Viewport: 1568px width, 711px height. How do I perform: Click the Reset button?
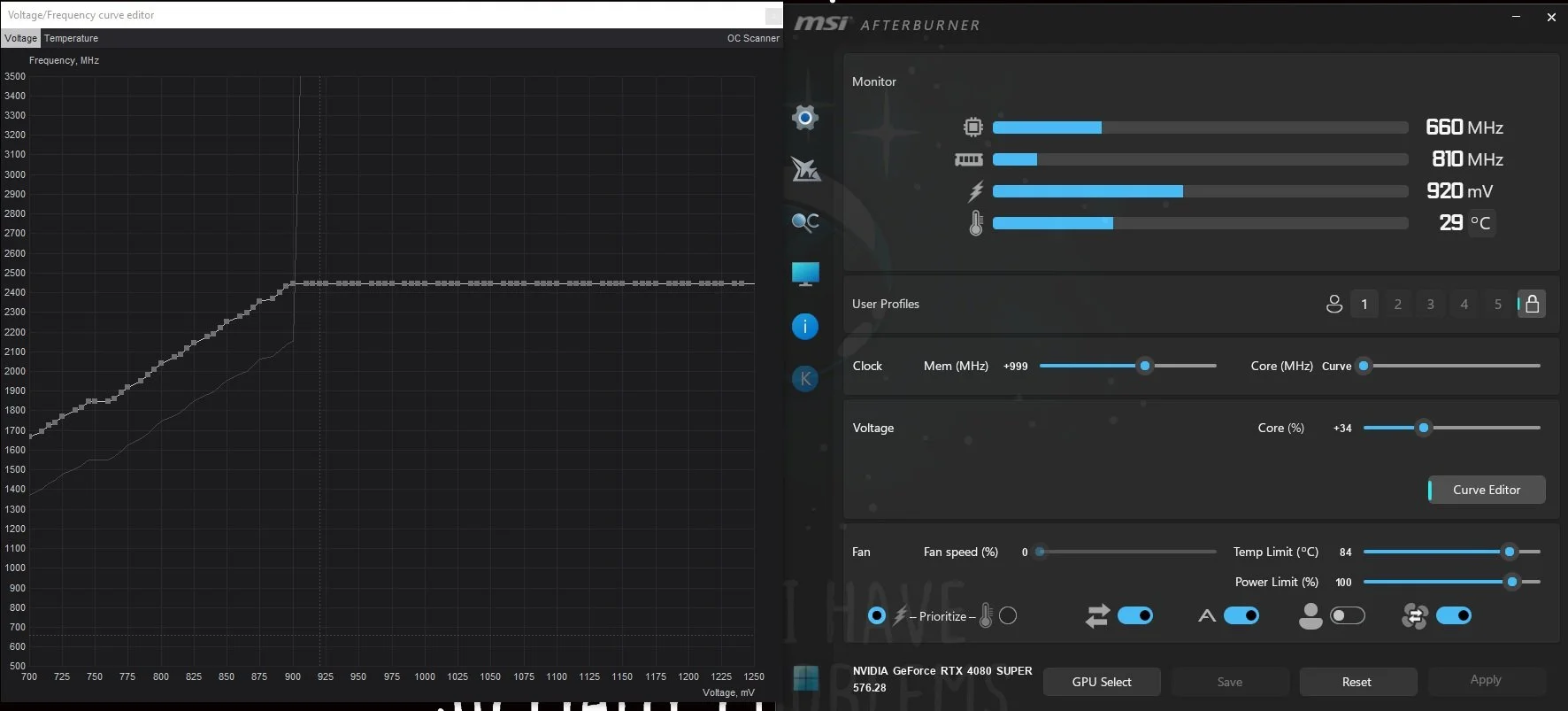pyautogui.click(x=1357, y=682)
